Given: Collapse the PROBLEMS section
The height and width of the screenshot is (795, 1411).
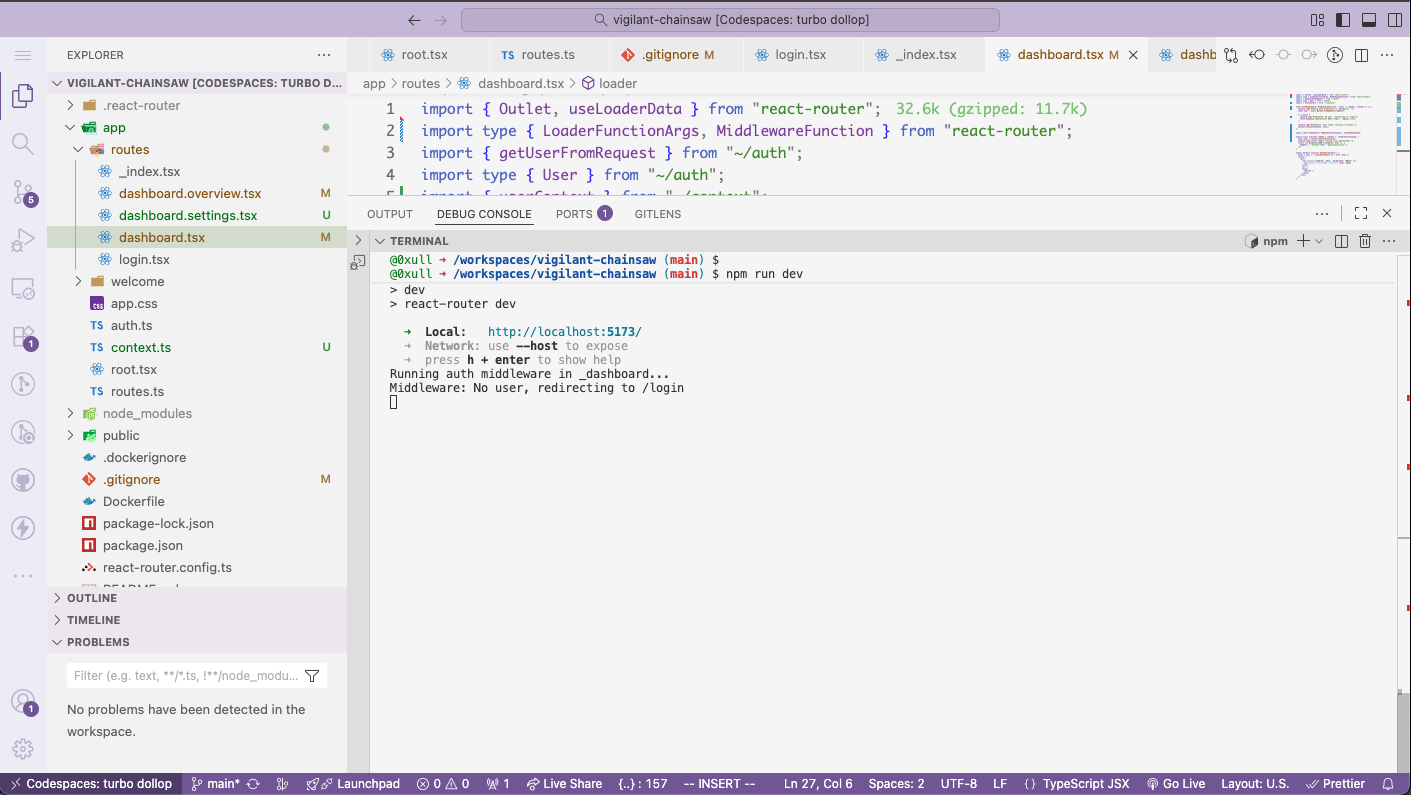Looking at the screenshot, I should pyautogui.click(x=196, y=642).
